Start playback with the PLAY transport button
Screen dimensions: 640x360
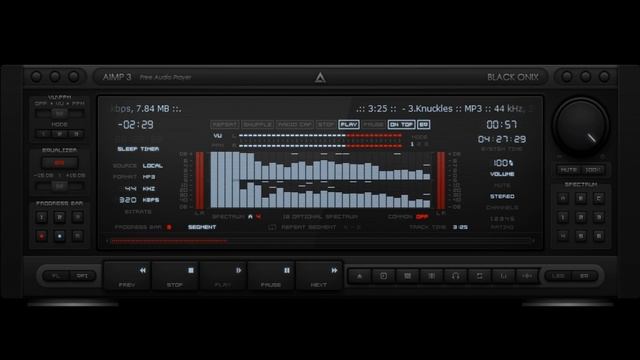tap(223, 276)
